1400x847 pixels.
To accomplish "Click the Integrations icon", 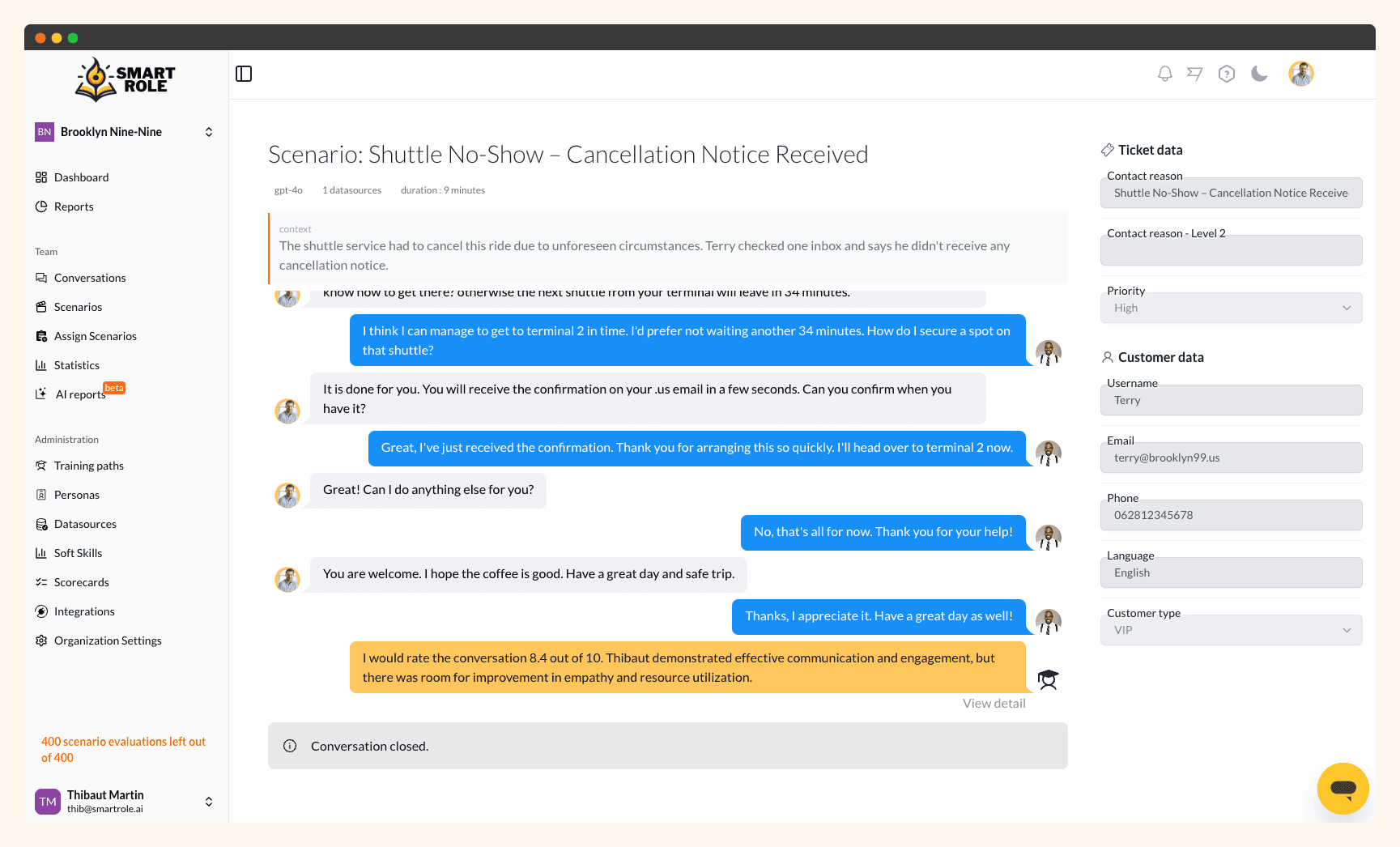I will (x=41, y=611).
